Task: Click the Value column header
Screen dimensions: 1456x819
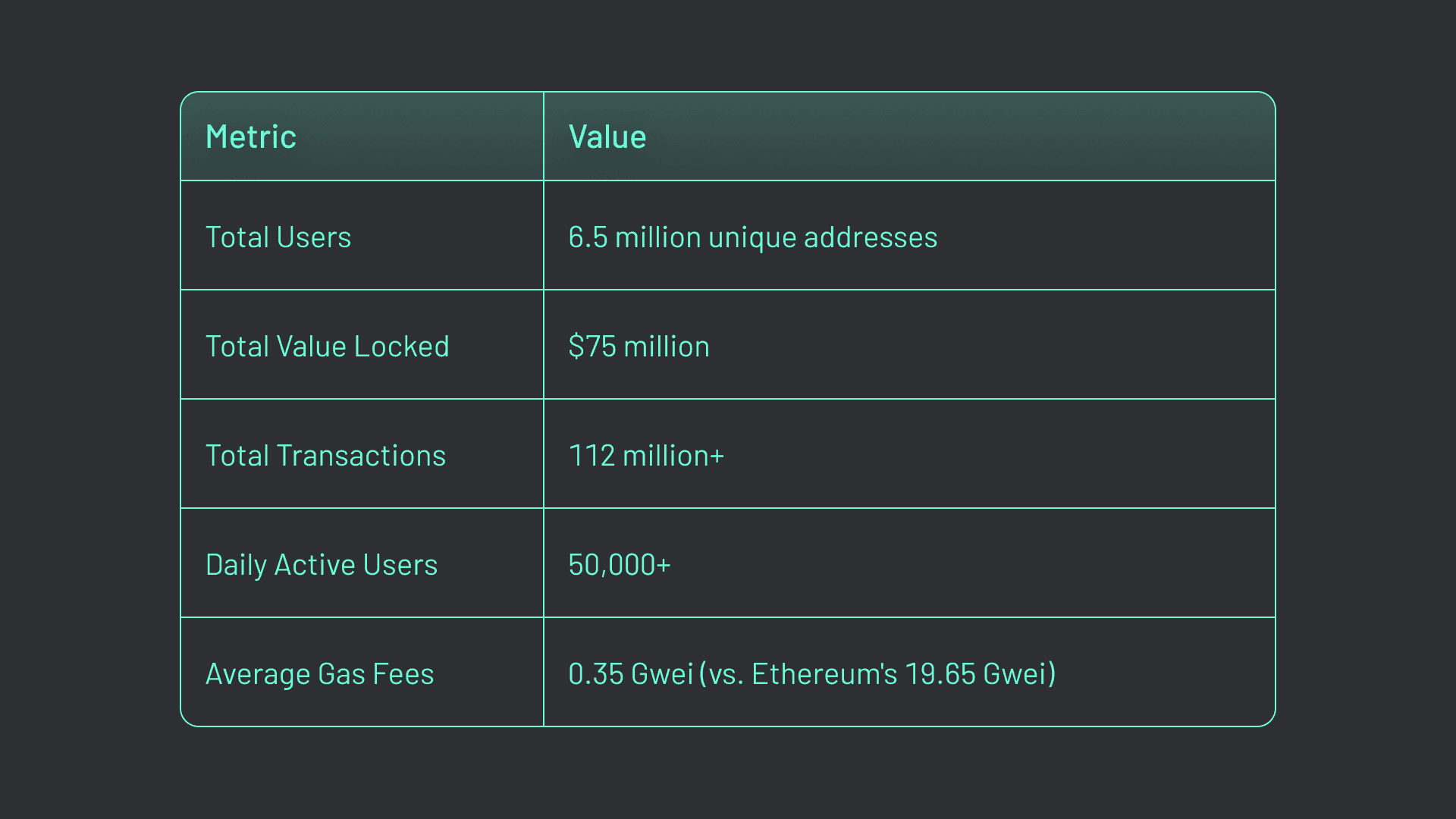Action: coord(607,136)
